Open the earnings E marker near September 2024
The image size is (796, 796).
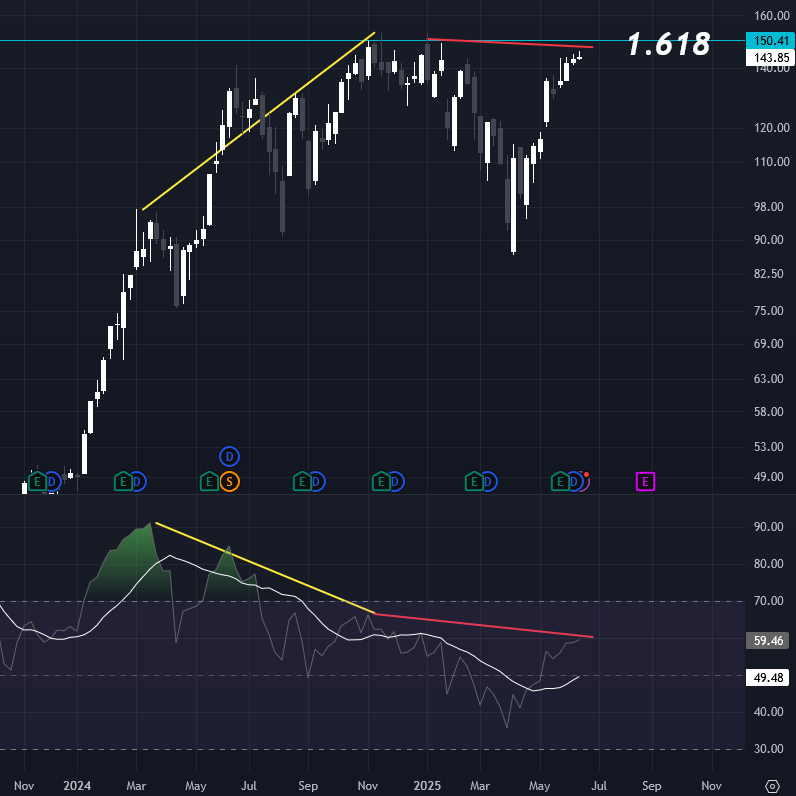303,481
